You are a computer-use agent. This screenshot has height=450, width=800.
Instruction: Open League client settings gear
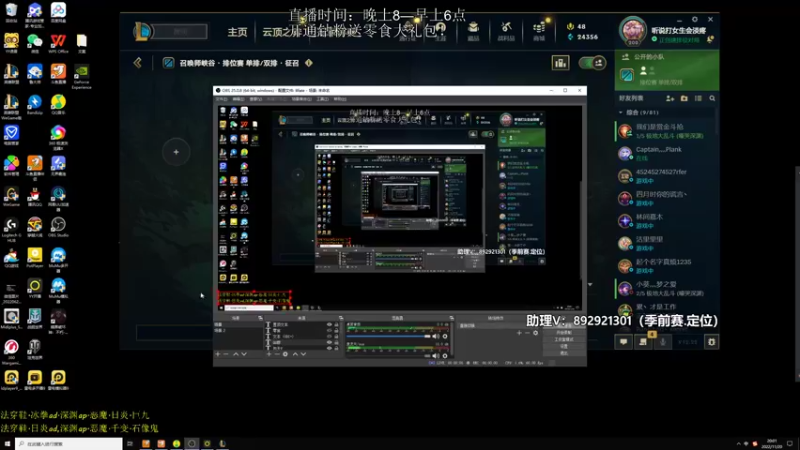[x=694, y=19]
